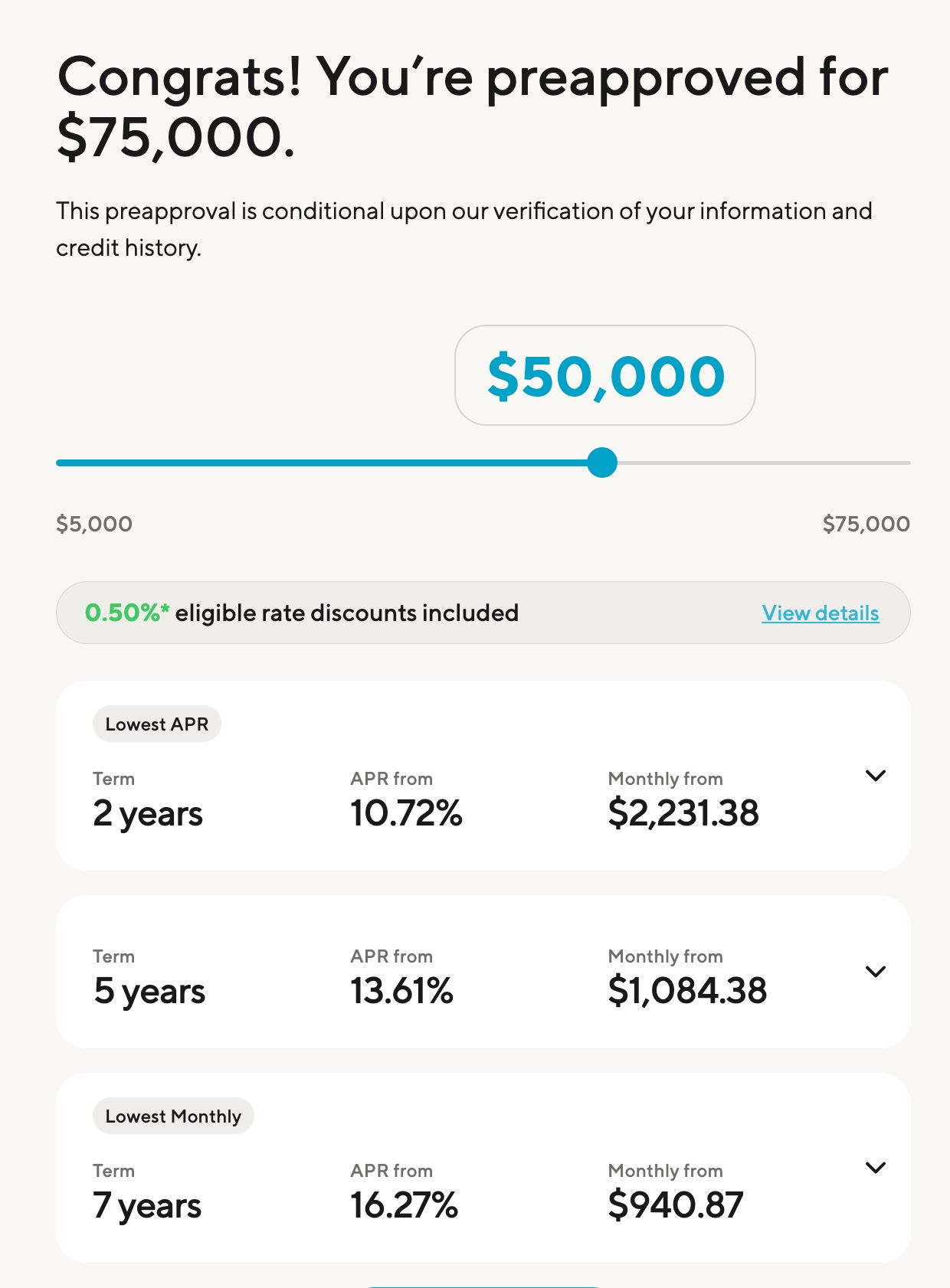950x1288 pixels.
Task: Click the $5,000 minimum amount label
Action: [x=93, y=523]
